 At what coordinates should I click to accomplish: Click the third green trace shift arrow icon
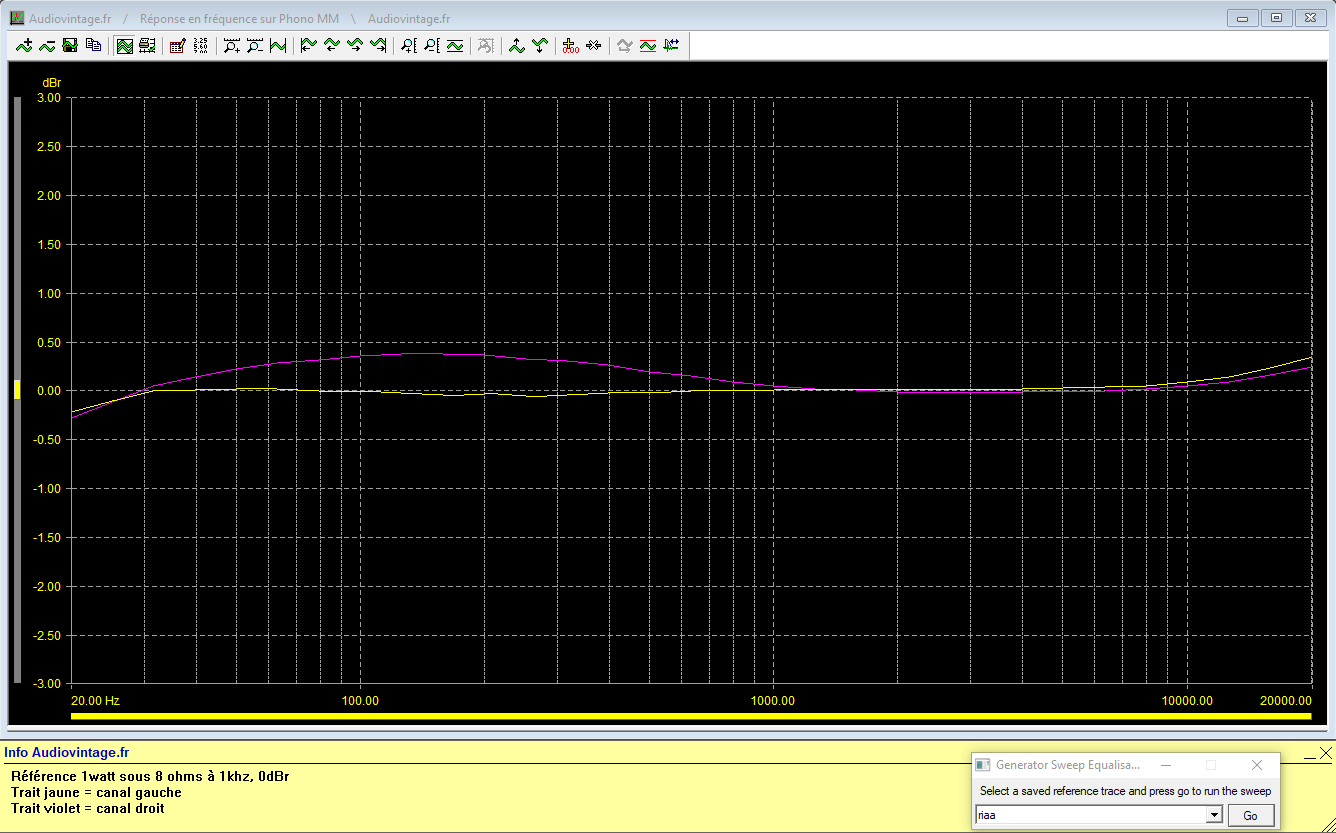355,45
